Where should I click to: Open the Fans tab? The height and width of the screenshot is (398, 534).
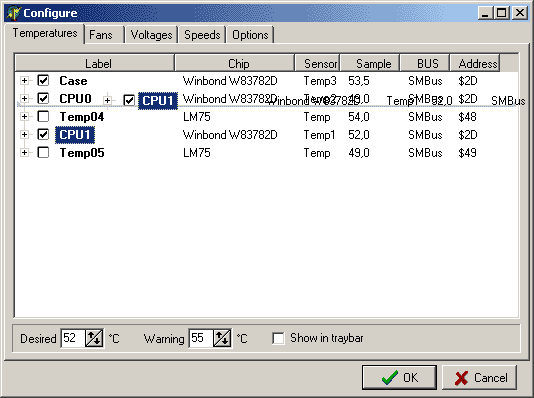(104, 35)
